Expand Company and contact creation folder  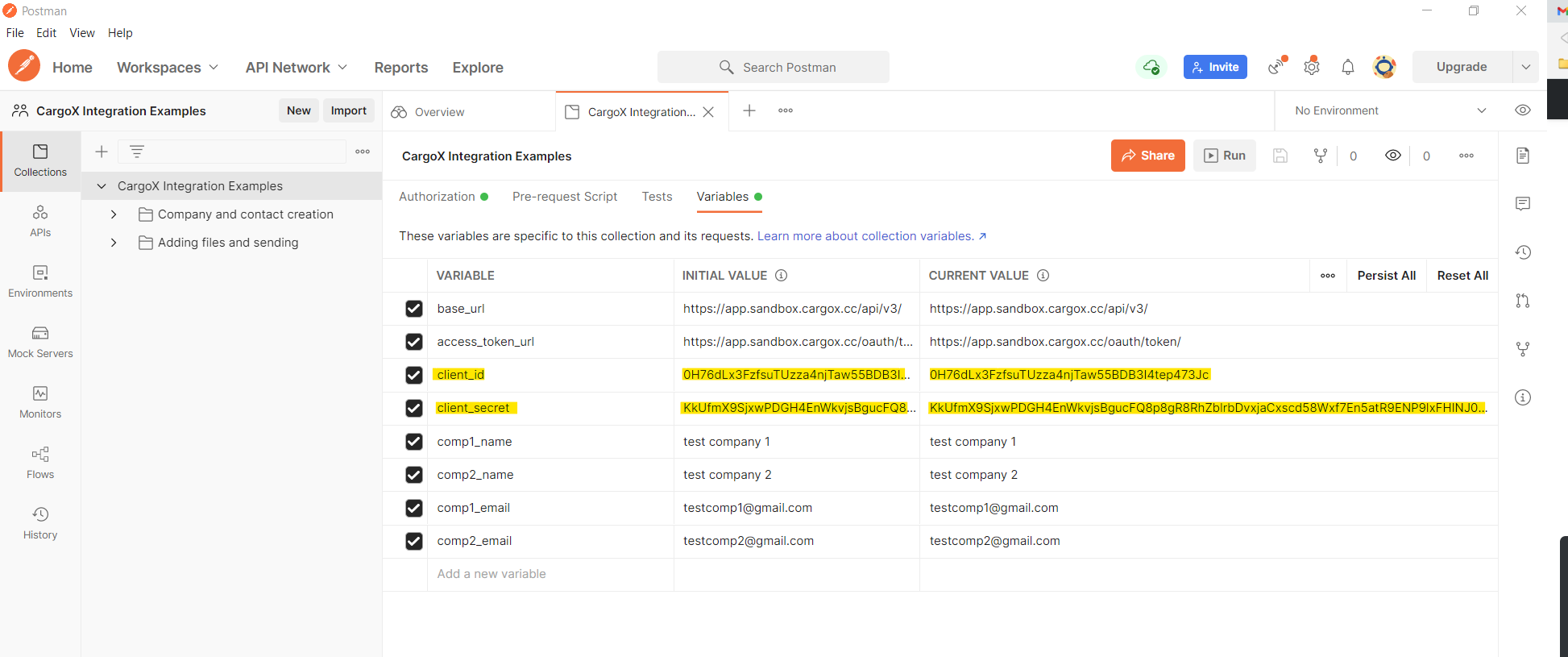114,214
